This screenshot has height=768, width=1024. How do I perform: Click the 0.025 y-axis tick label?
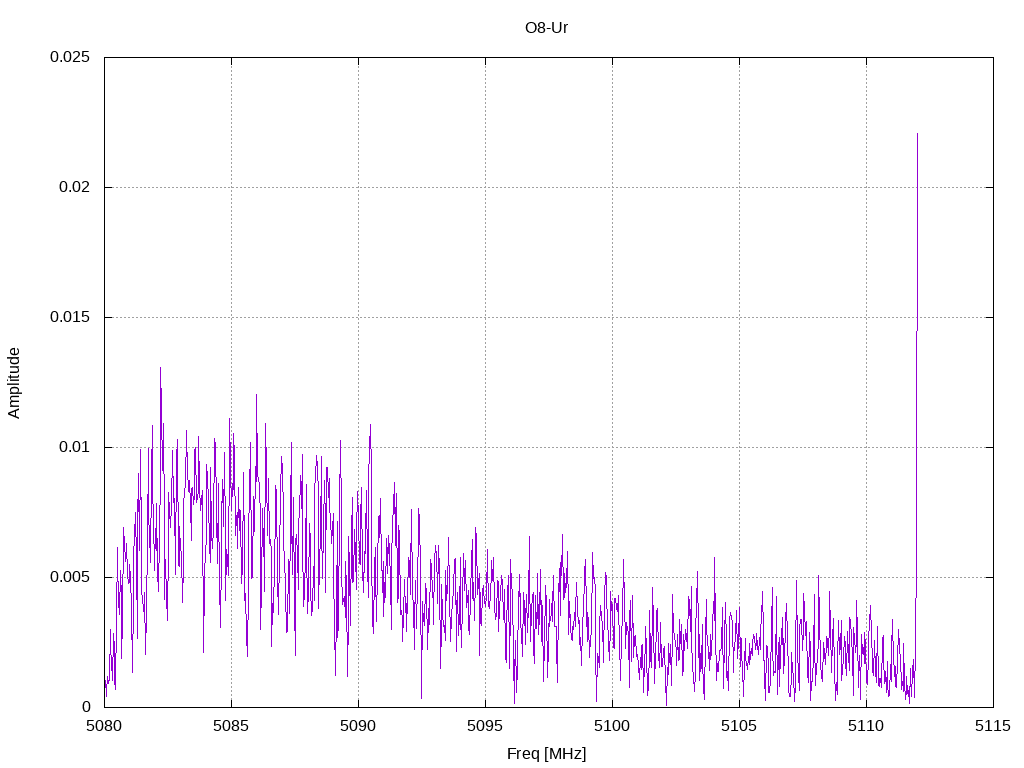(70, 57)
